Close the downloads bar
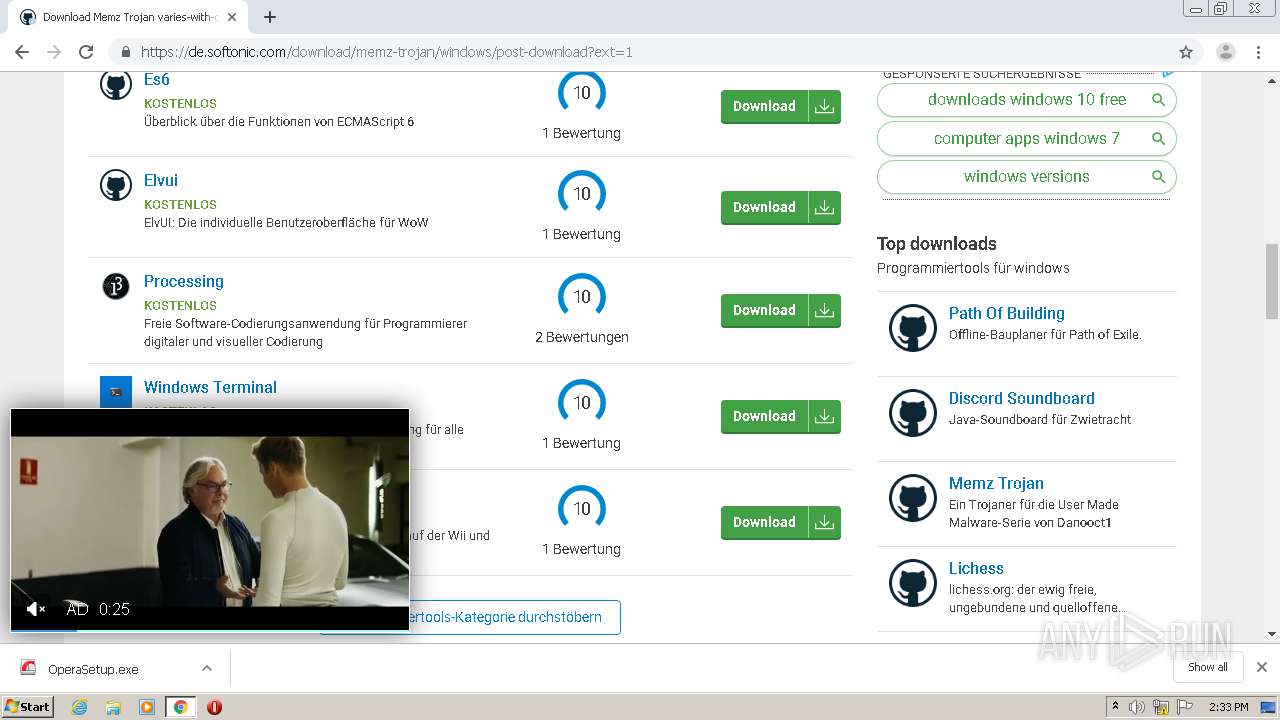Screen dimensions: 1280x720 (x=1262, y=668)
